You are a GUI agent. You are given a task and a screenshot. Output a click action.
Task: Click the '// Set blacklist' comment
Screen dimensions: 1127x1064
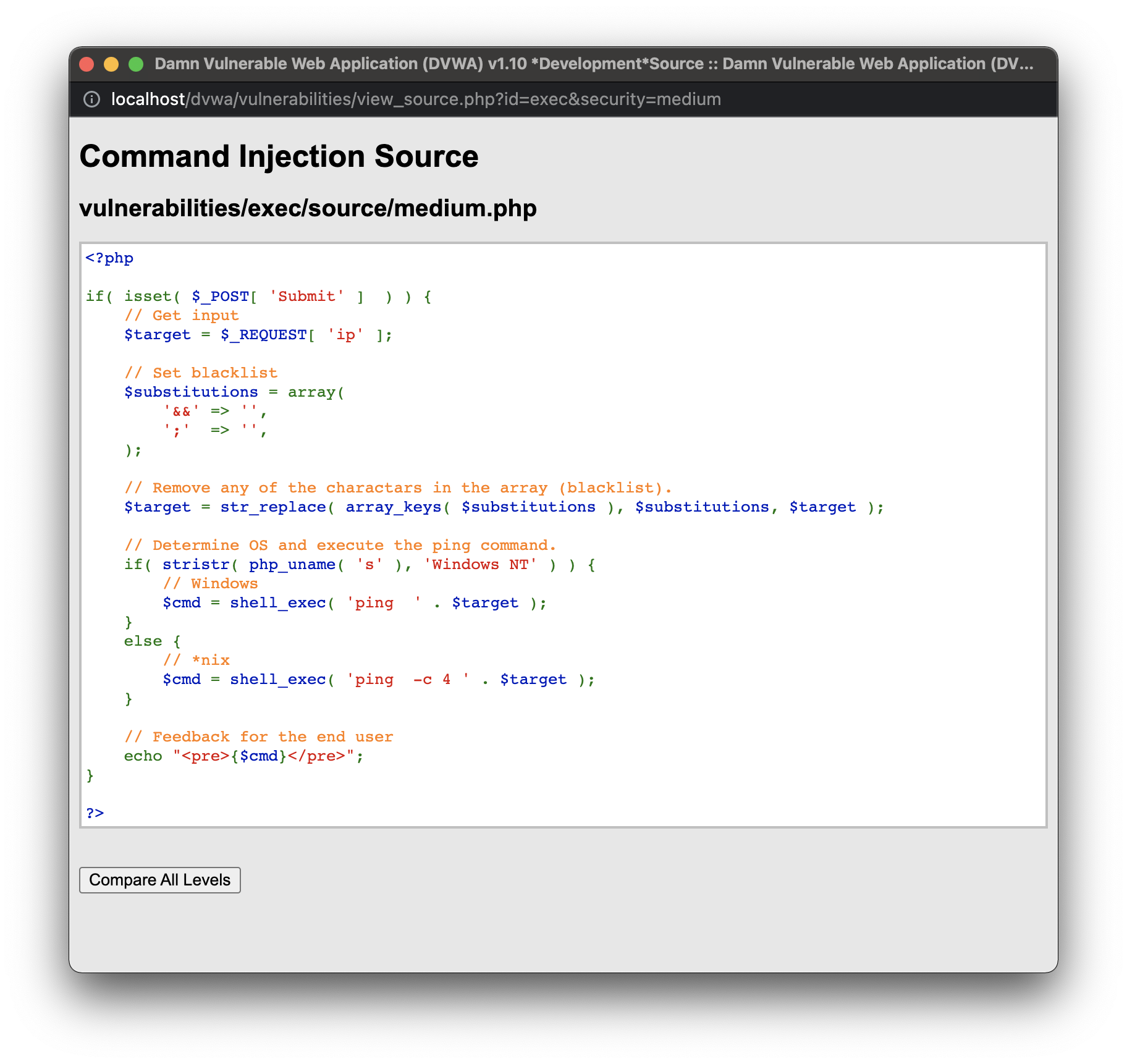pos(201,373)
